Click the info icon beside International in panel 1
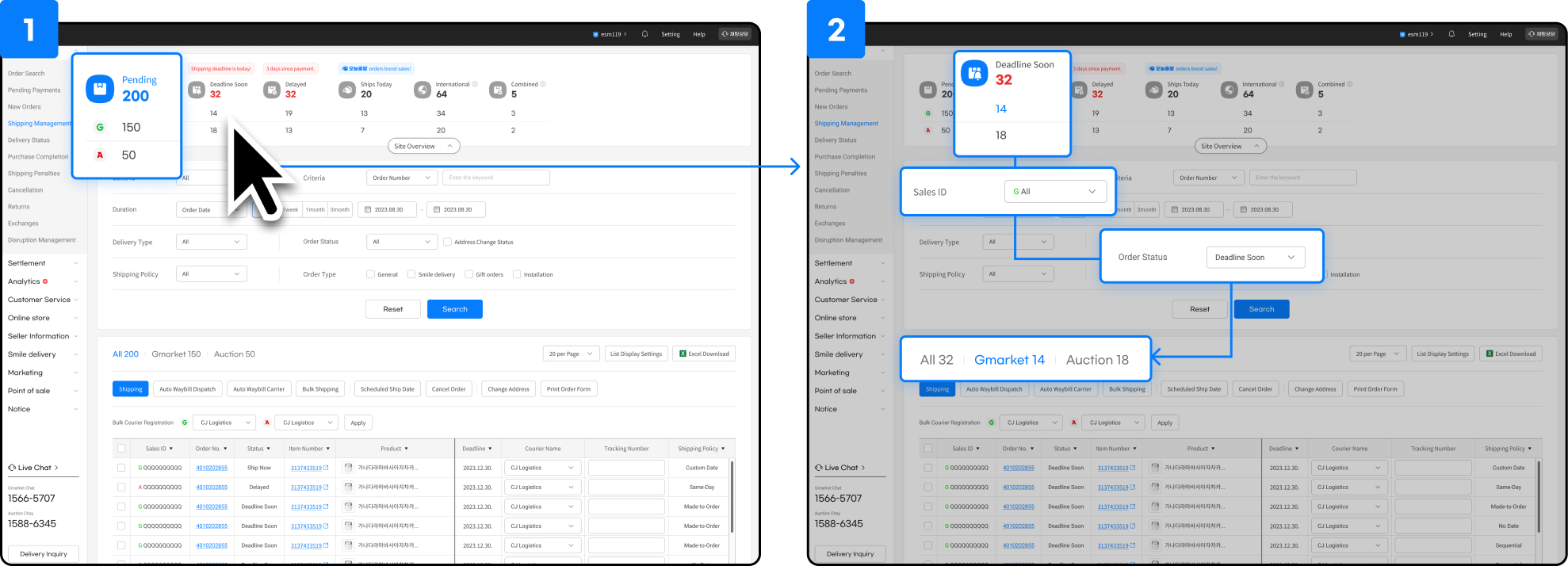 pyautogui.click(x=475, y=84)
